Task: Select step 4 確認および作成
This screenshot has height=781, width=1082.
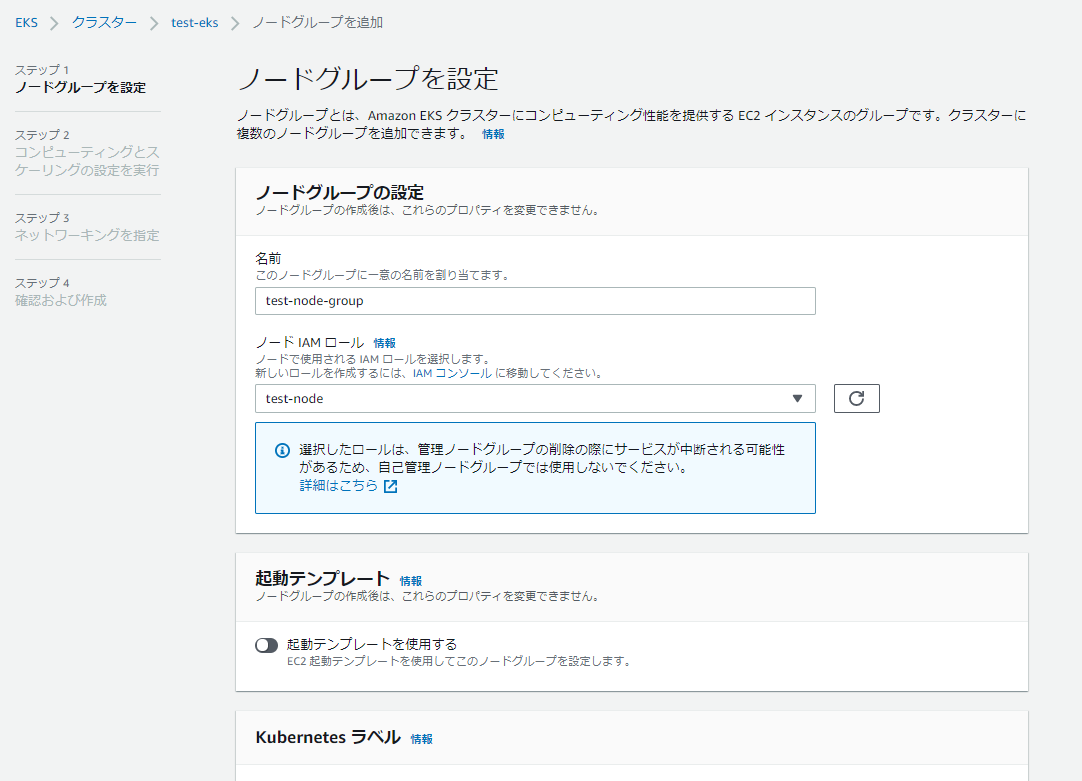Action: pos(61,300)
